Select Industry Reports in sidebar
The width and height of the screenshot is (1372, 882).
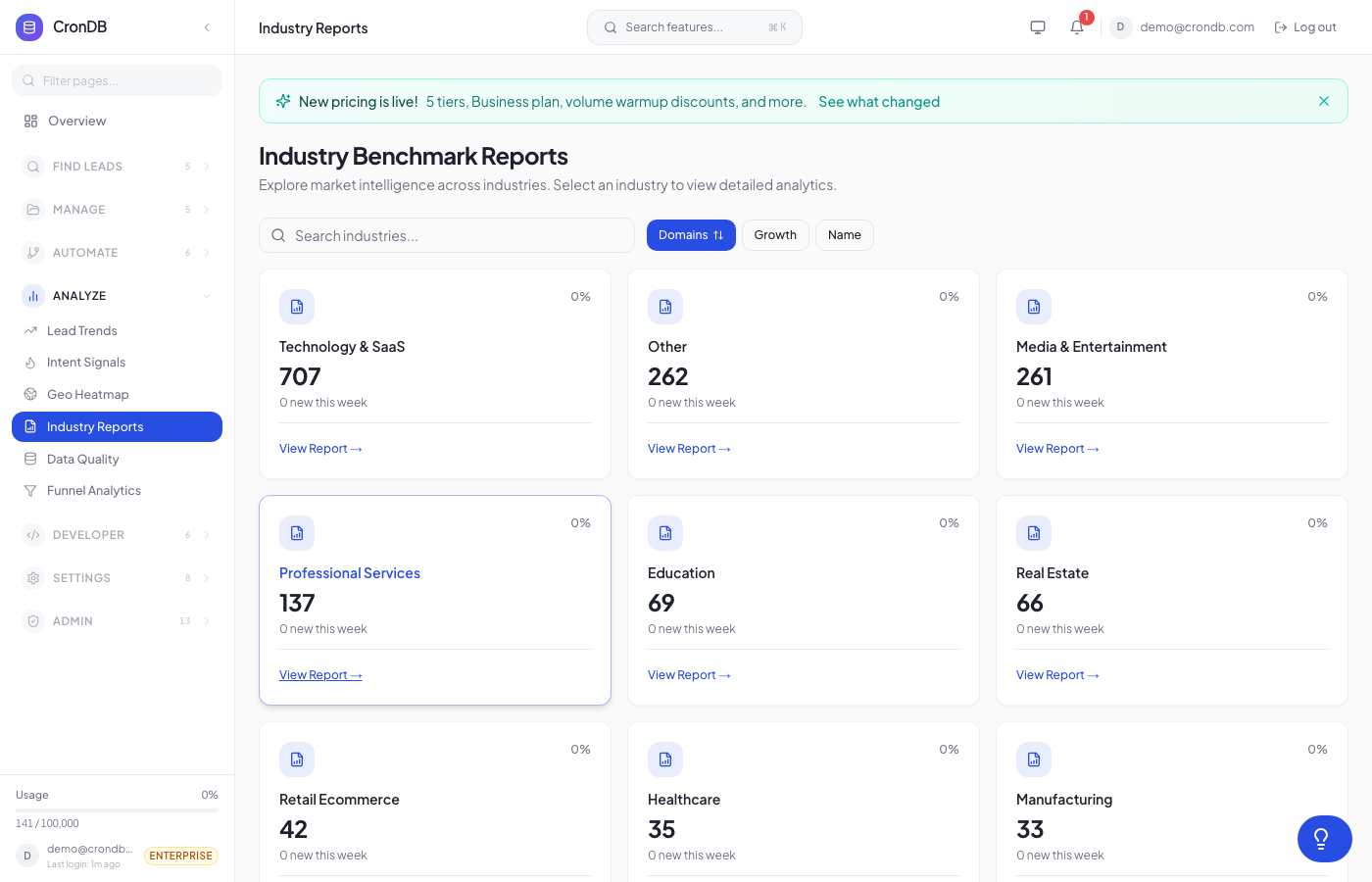tap(117, 427)
